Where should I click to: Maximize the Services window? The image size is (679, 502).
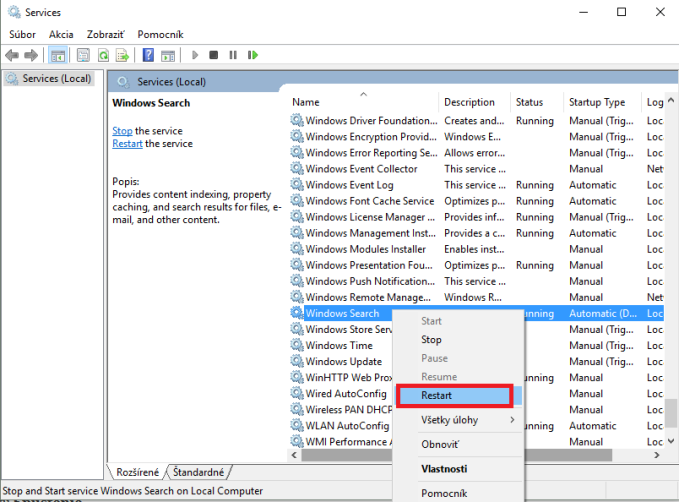pyautogui.click(x=621, y=12)
